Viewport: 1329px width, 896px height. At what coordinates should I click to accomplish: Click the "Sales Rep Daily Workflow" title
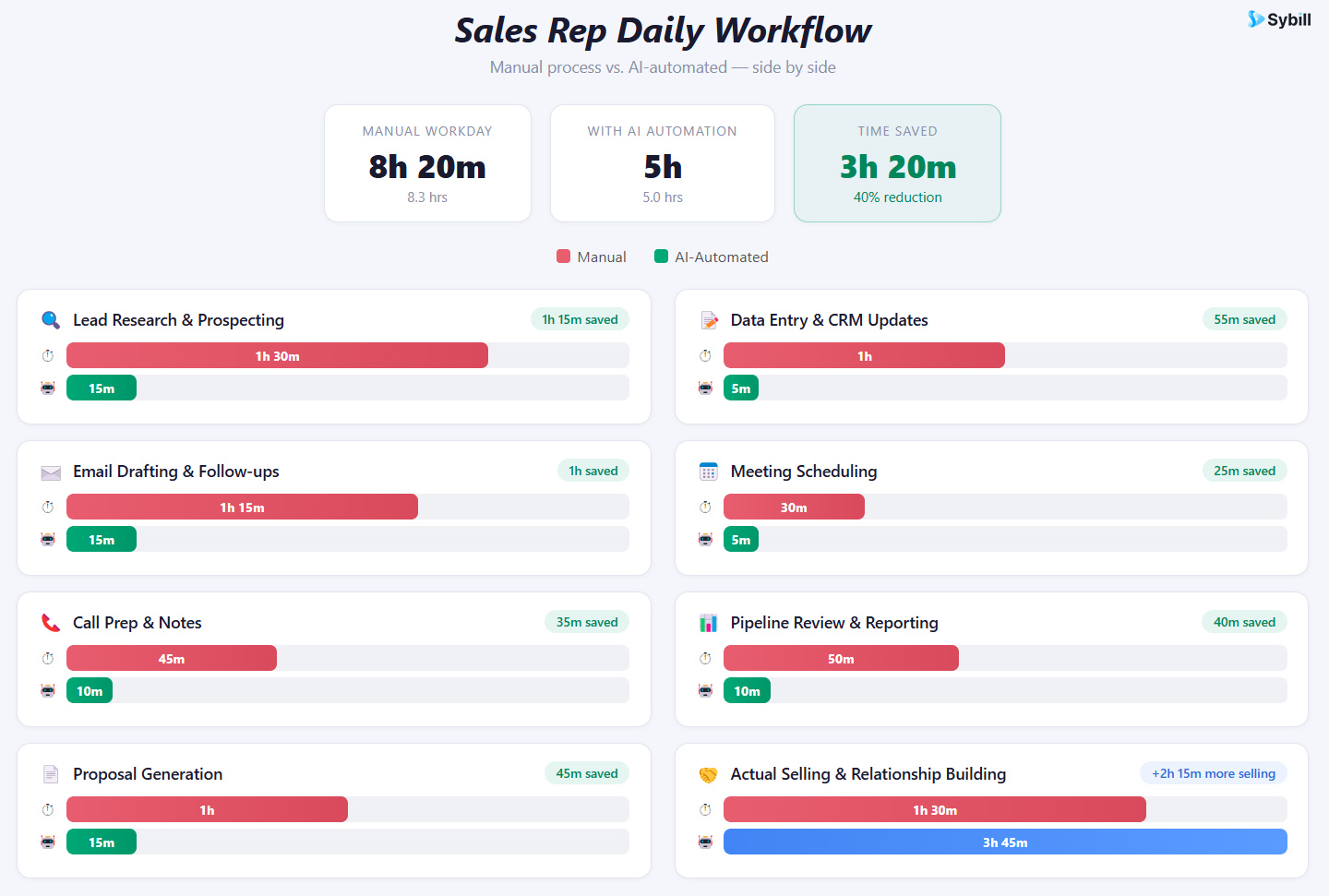[x=663, y=30]
